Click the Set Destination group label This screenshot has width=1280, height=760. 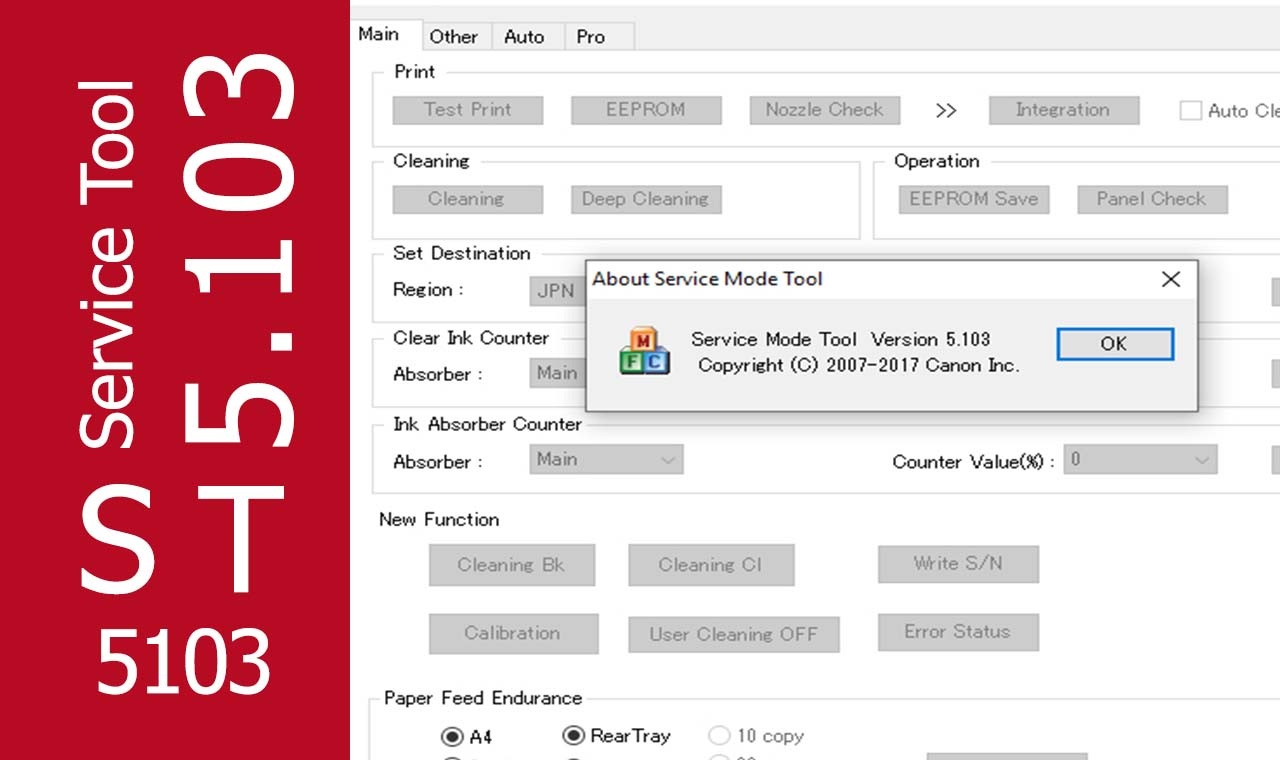click(x=462, y=253)
